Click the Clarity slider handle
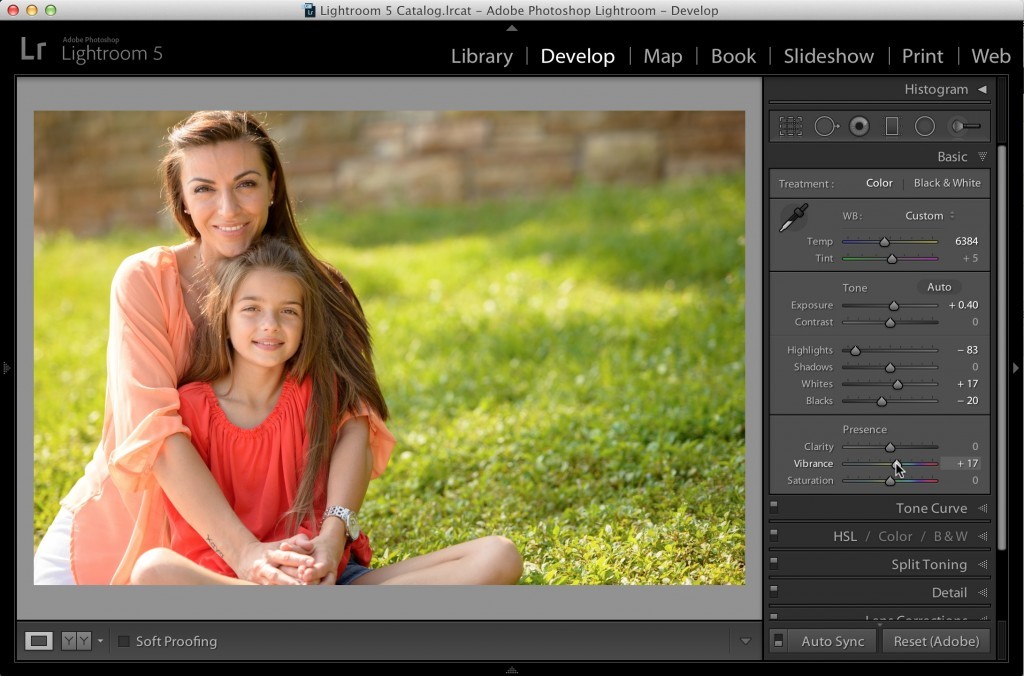The height and width of the screenshot is (676, 1024). coord(890,447)
